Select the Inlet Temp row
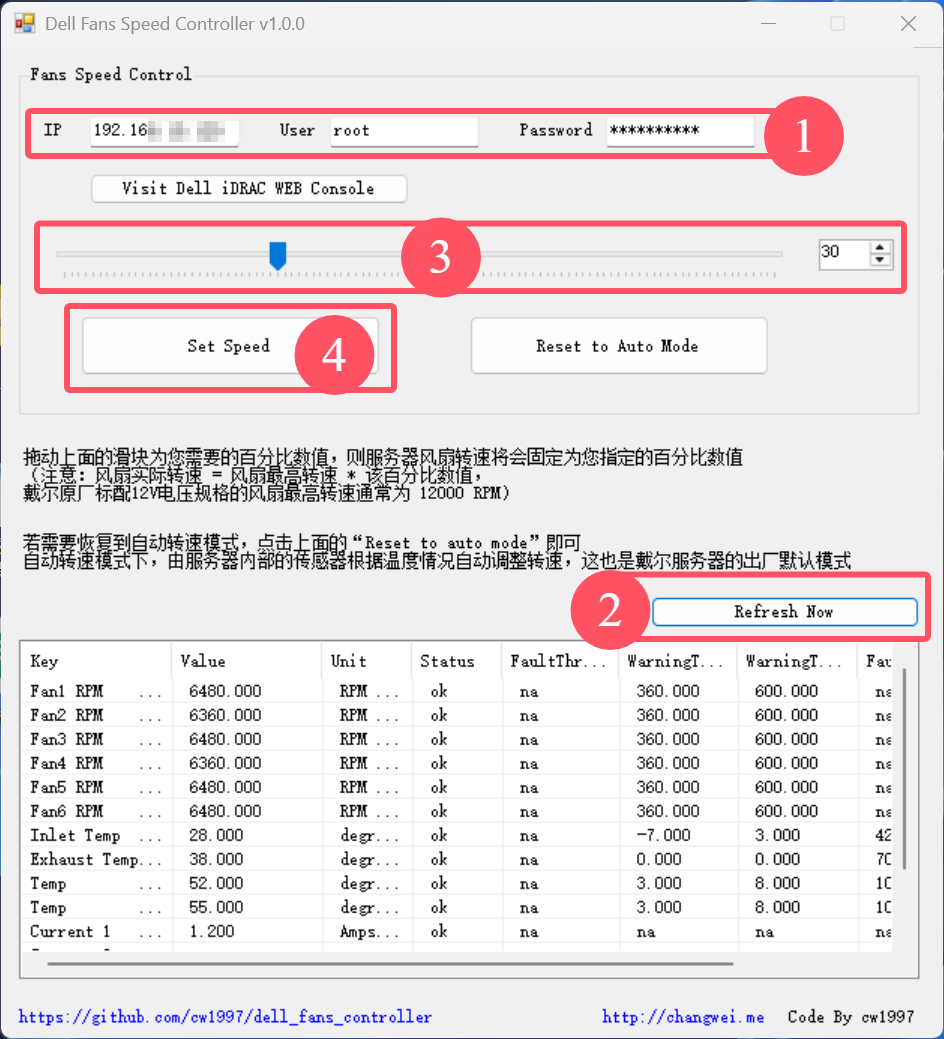Screen dimensions: 944x1039 (456, 835)
